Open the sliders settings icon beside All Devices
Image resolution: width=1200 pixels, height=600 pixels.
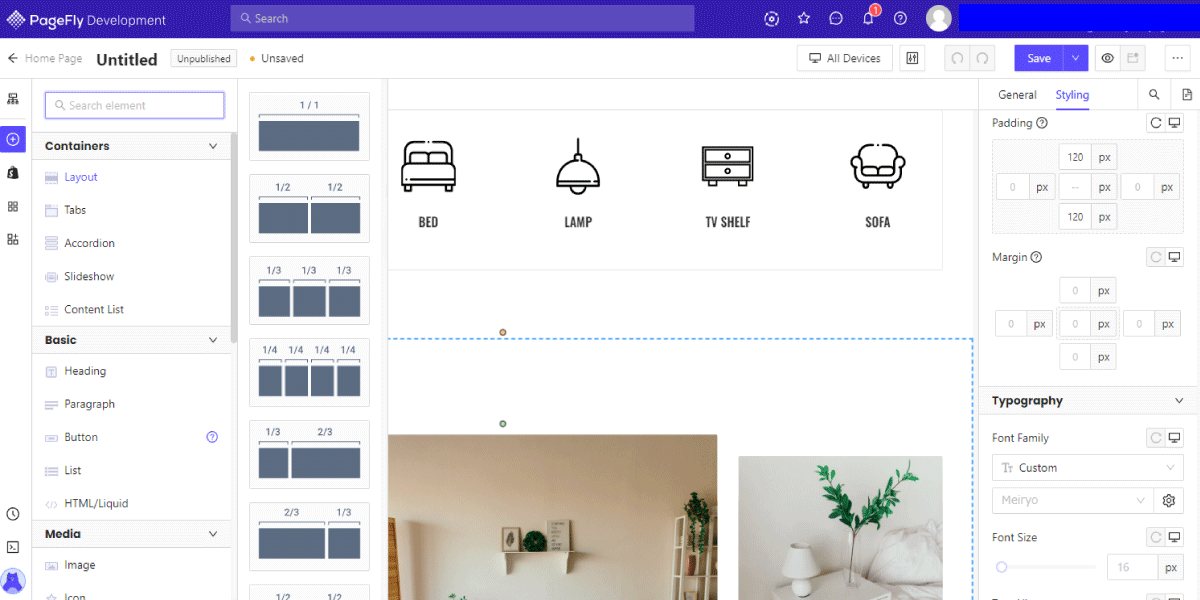912,58
